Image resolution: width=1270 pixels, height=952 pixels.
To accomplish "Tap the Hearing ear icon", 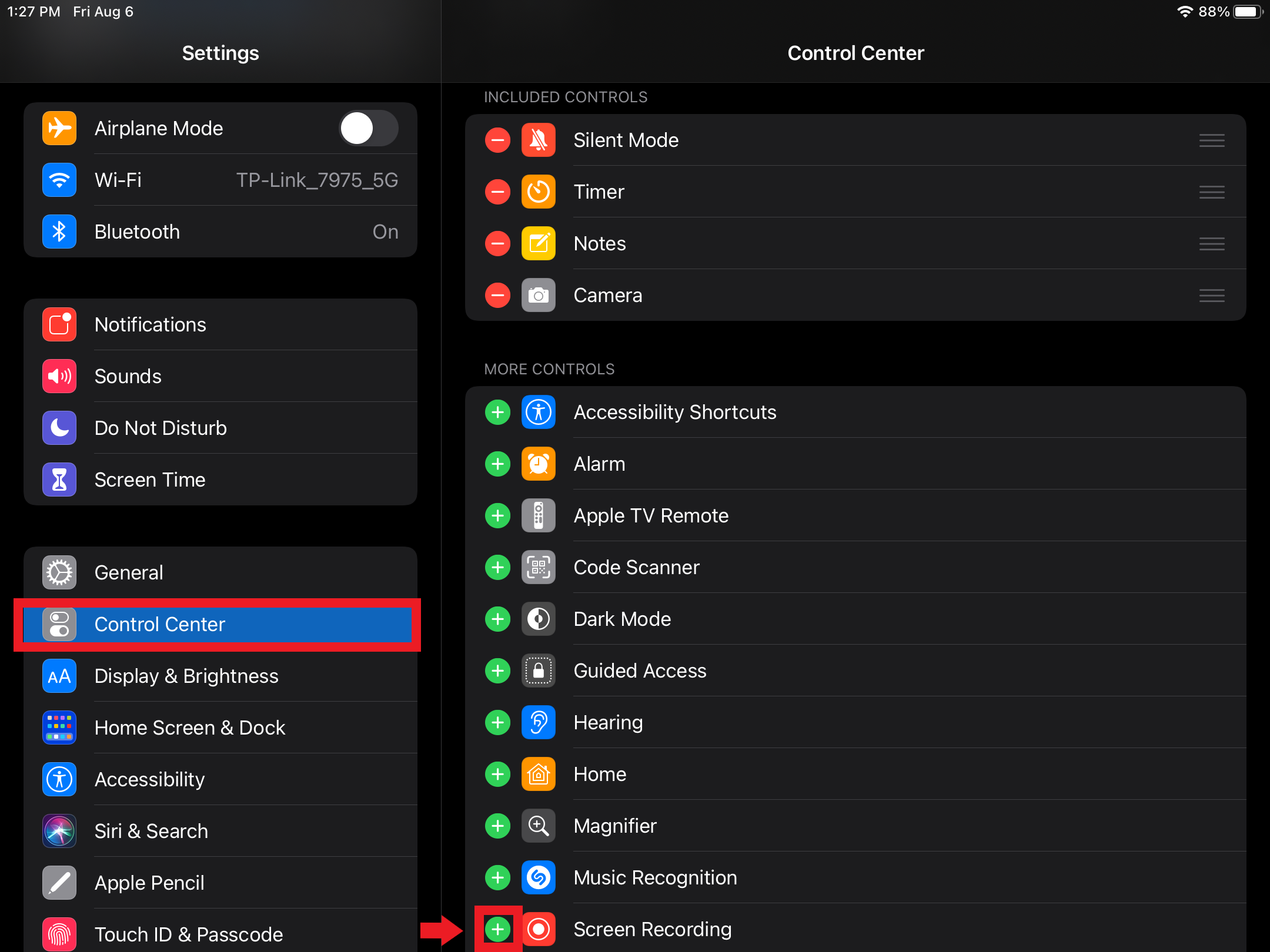I will [538, 722].
